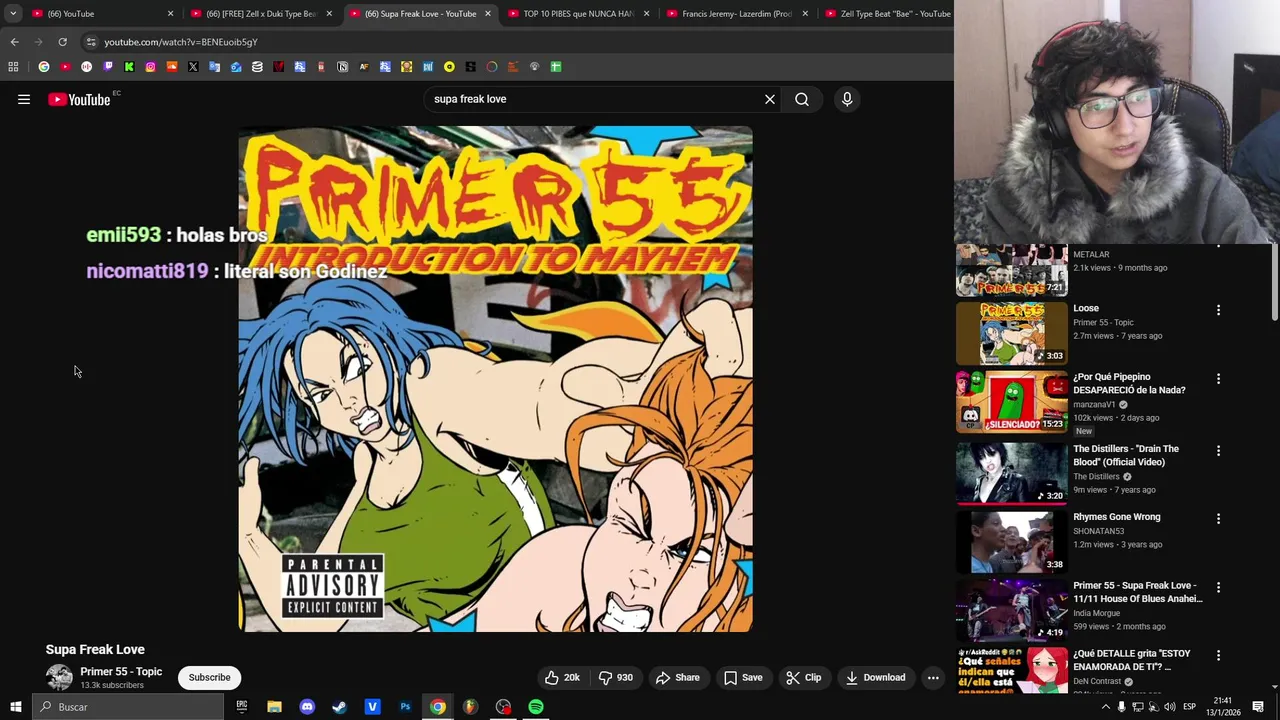Open the Google bookmark icon

click(x=44, y=67)
